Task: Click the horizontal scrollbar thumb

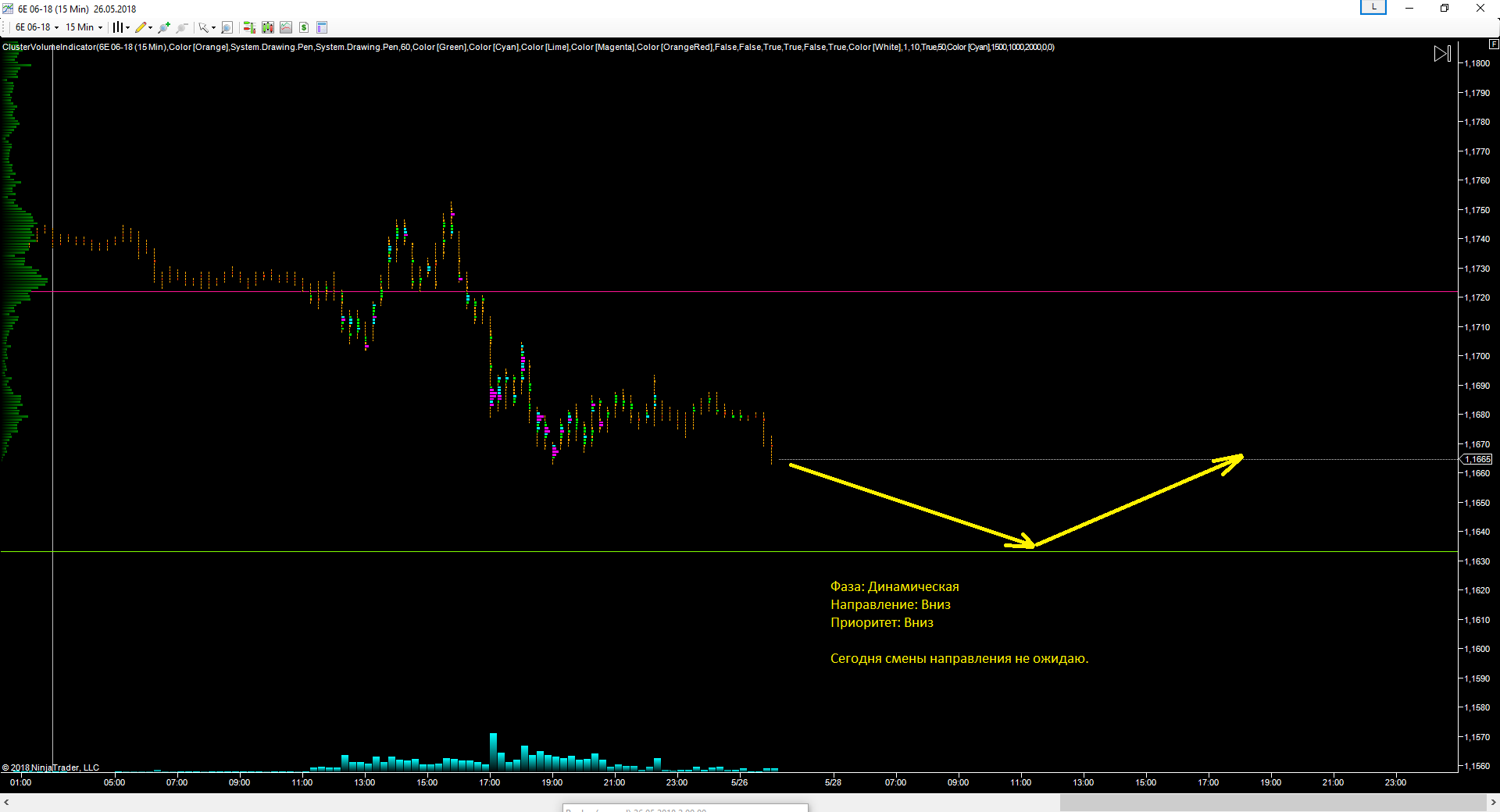Action: [x=1273, y=802]
